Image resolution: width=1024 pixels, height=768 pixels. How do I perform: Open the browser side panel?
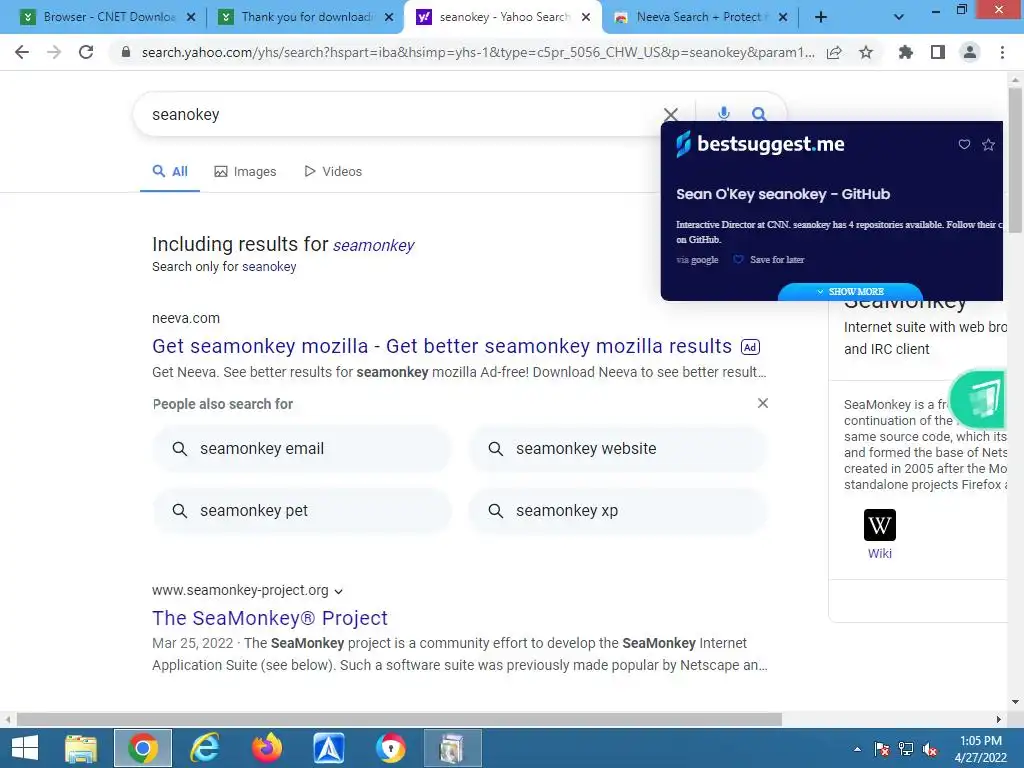click(938, 52)
